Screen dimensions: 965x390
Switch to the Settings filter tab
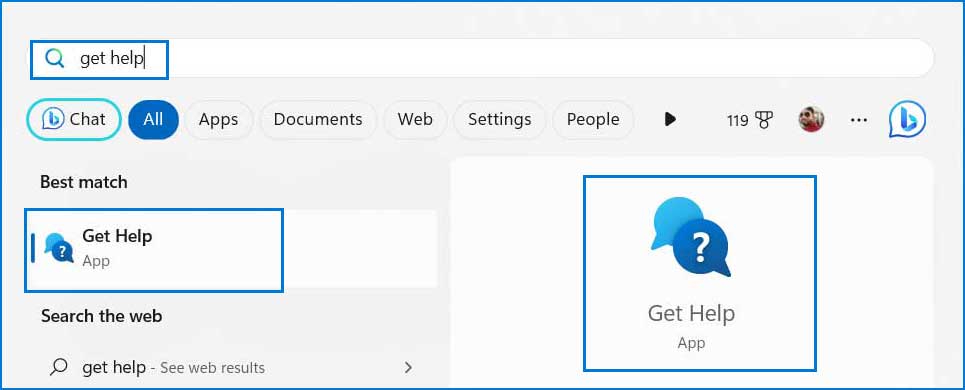(499, 119)
